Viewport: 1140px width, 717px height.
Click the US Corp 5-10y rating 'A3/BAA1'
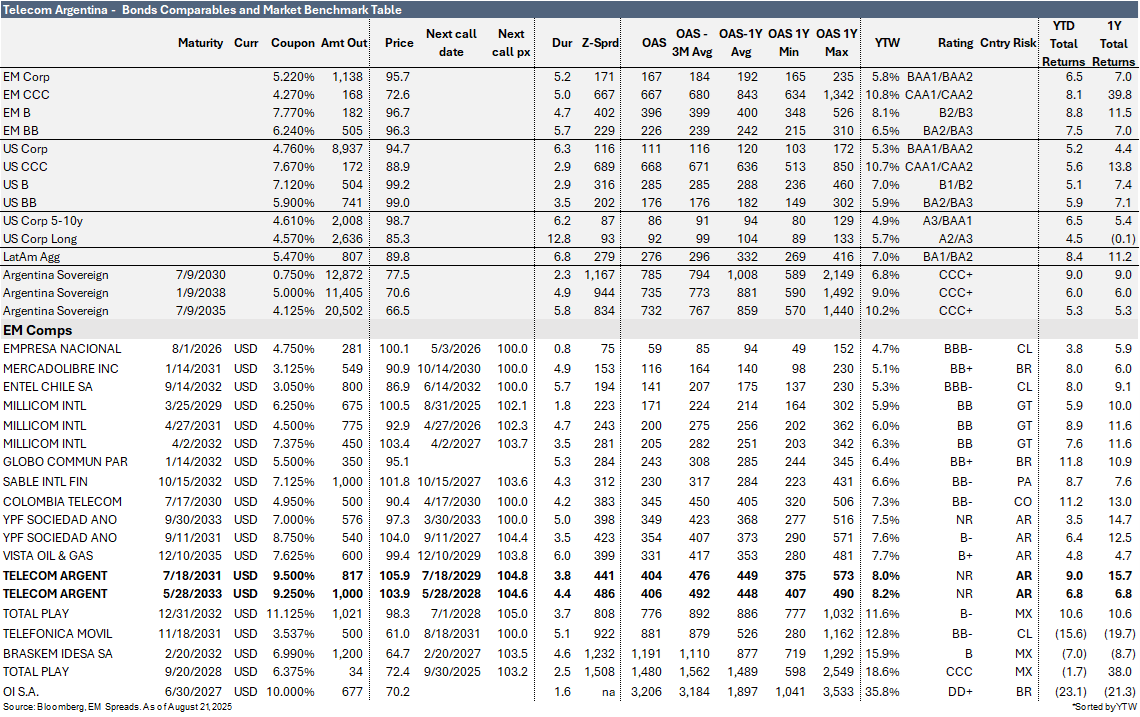click(947, 221)
